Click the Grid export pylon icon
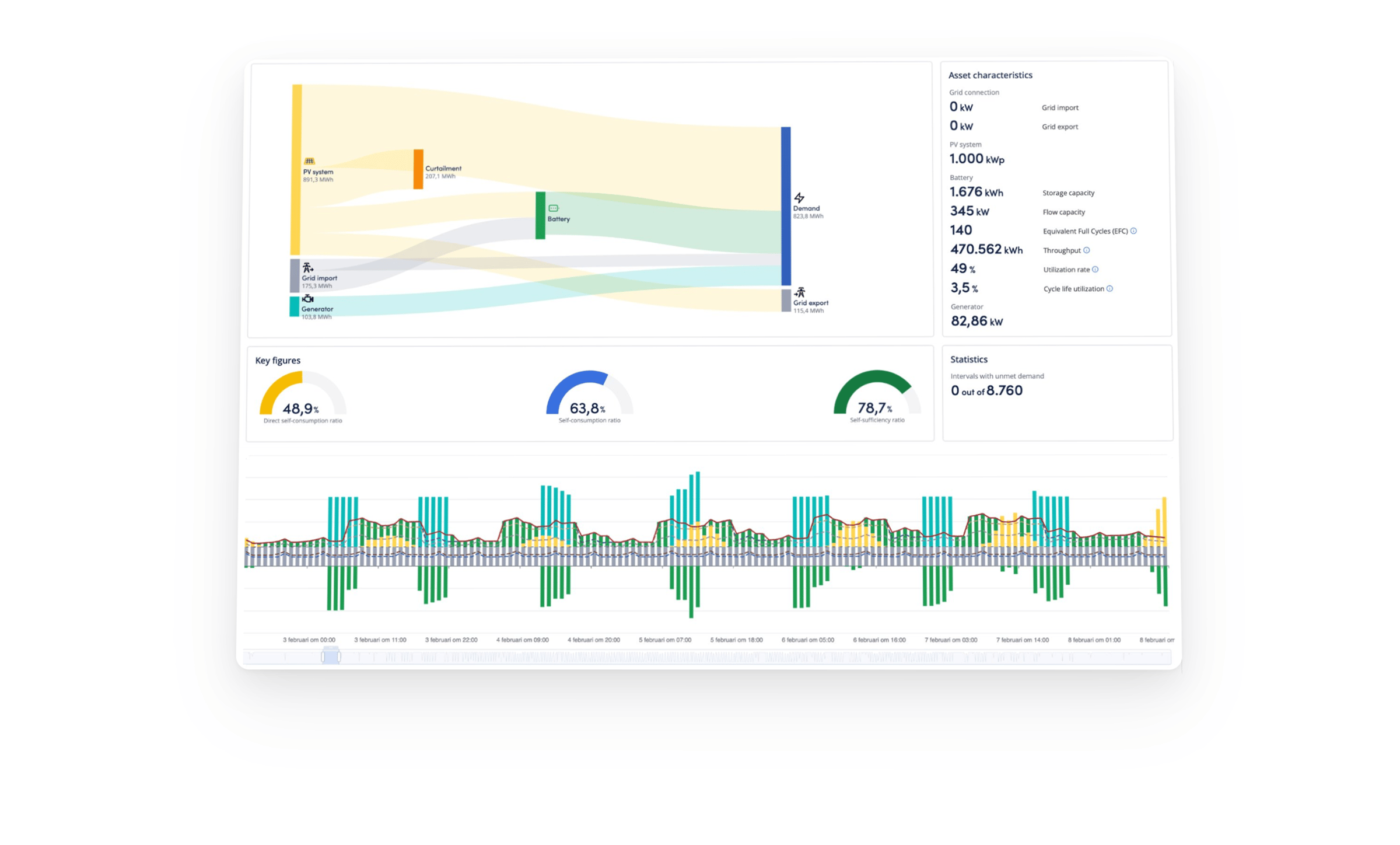This screenshot has width=1400, height=845. pos(800,292)
